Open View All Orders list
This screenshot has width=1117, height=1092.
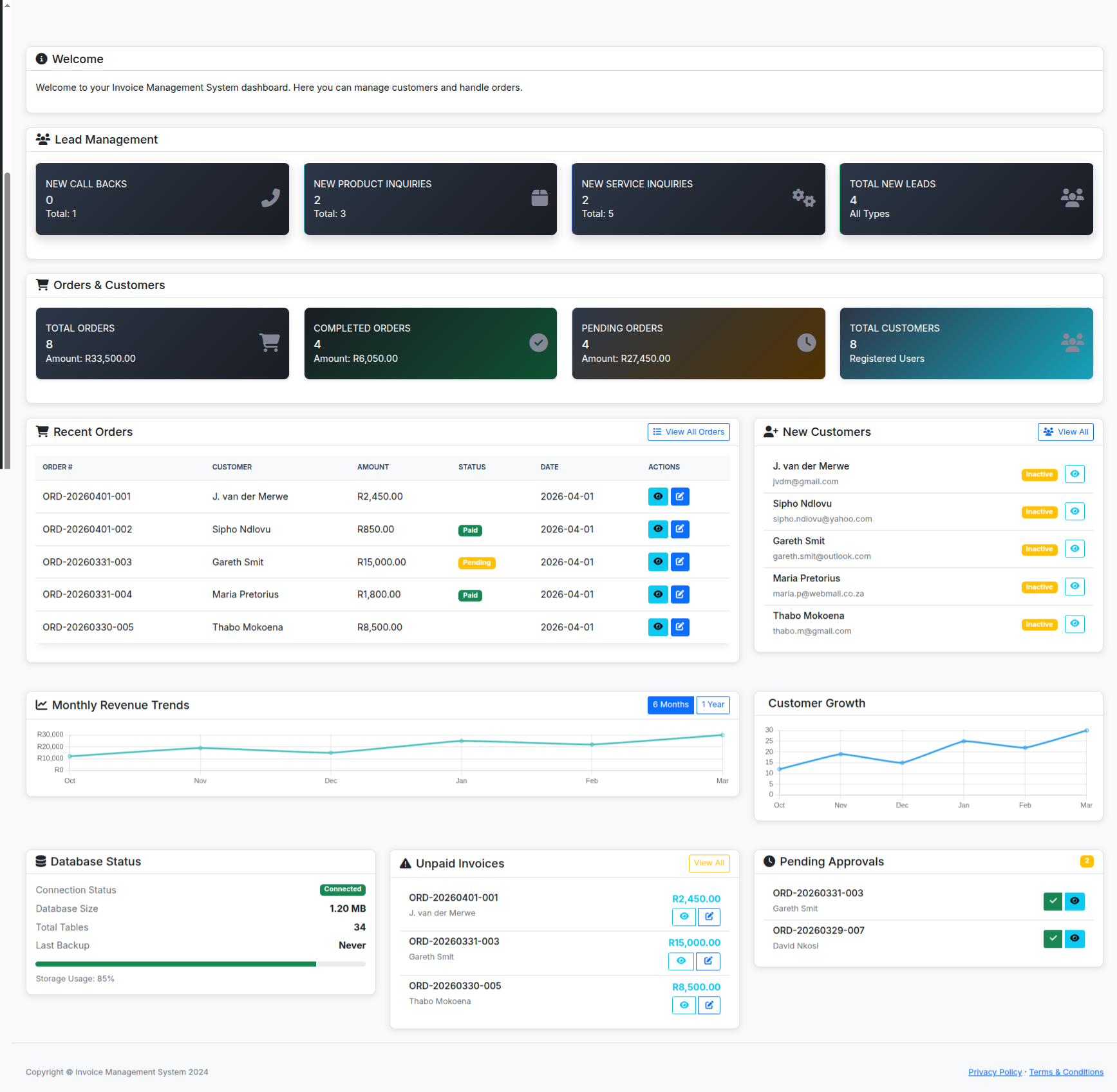point(688,432)
